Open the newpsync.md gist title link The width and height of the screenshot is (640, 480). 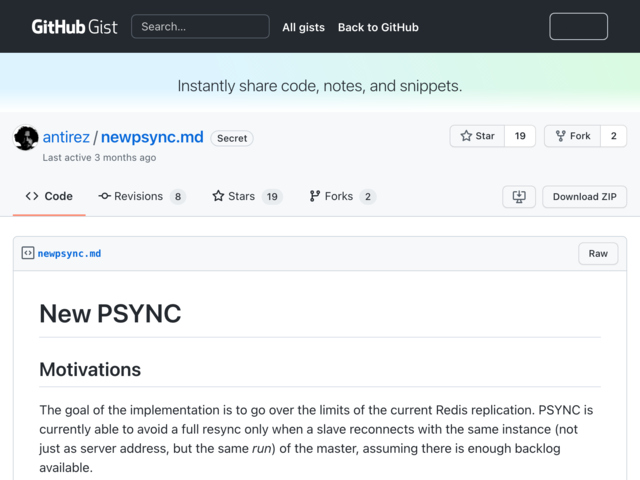[152, 137]
